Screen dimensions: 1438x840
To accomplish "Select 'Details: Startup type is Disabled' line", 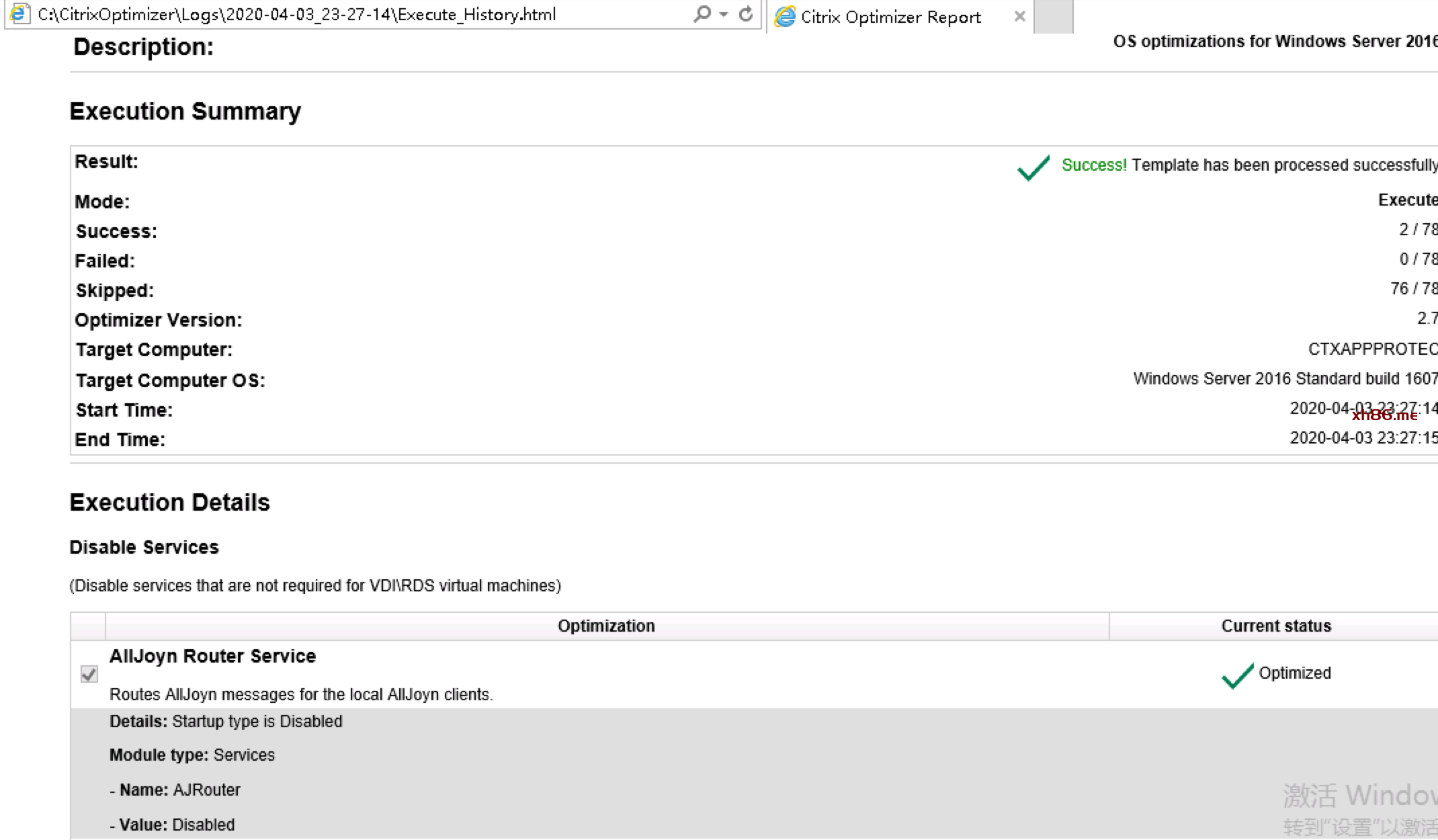I will (226, 721).
